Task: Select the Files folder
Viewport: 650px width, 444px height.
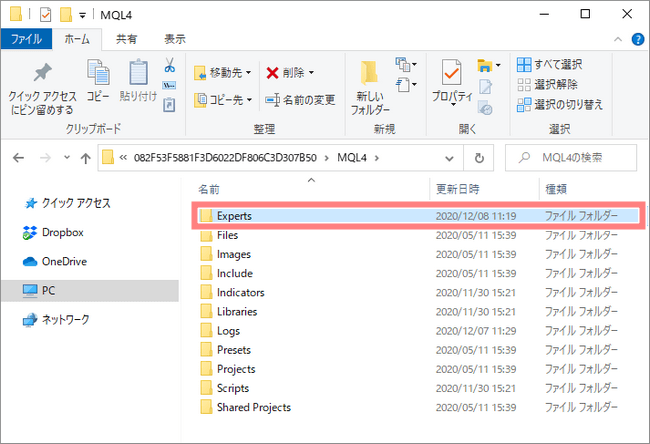Action: [418, 235]
